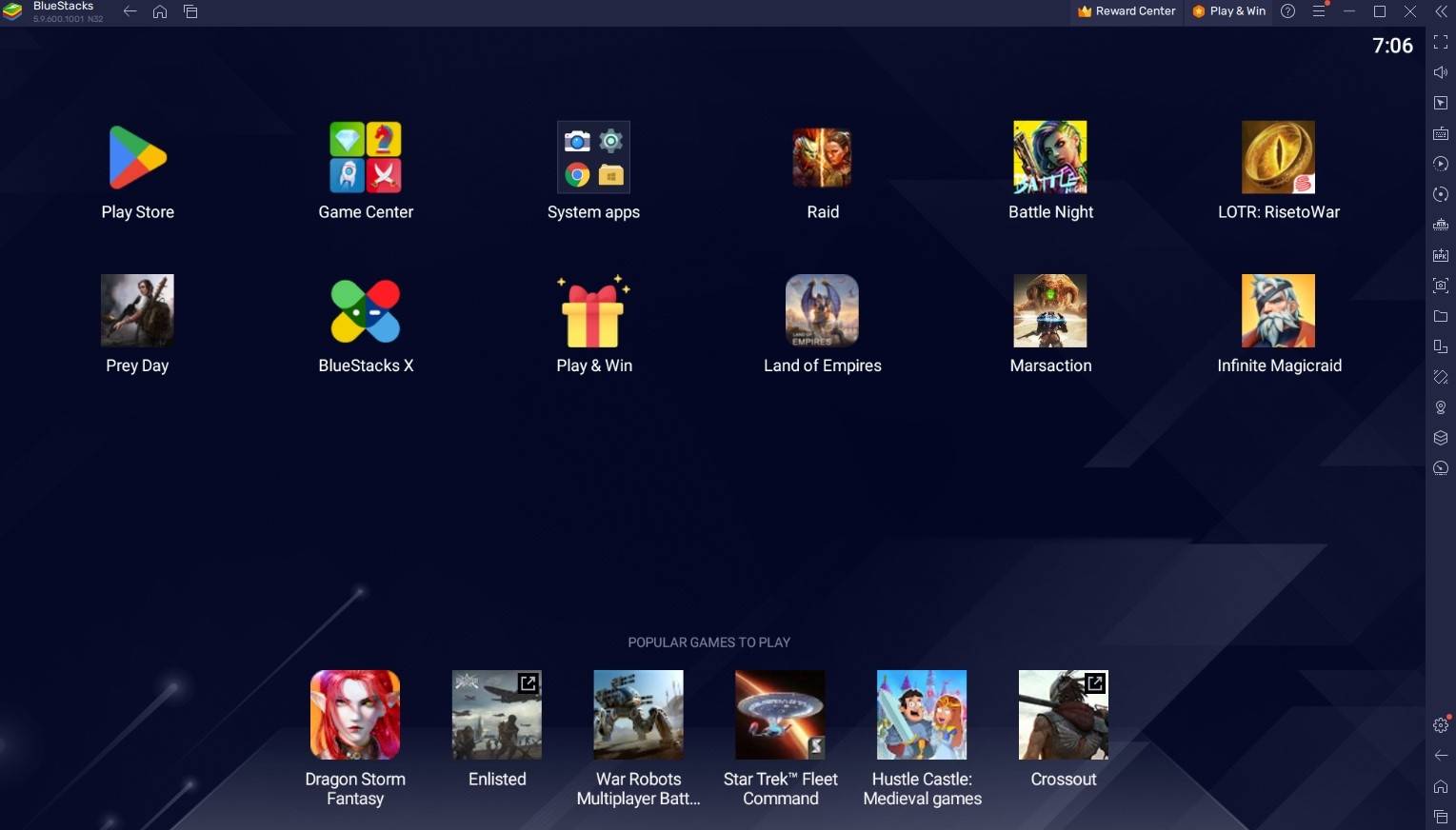Launch Infinite Magicraid

pos(1278,310)
